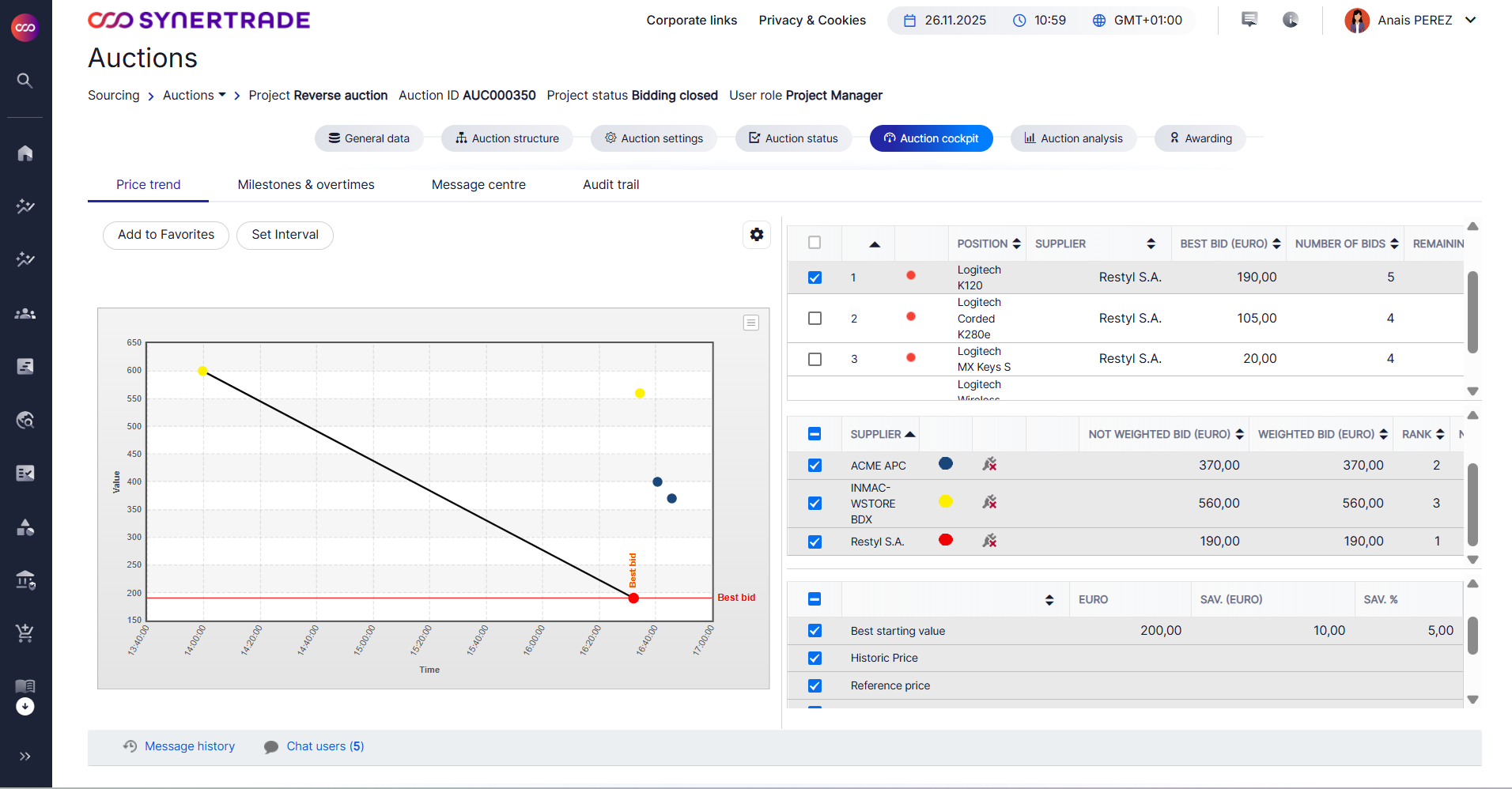Open the globe search icon in the sidebar
Viewport: 1512px width, 789px height.
tap(25, 420)
